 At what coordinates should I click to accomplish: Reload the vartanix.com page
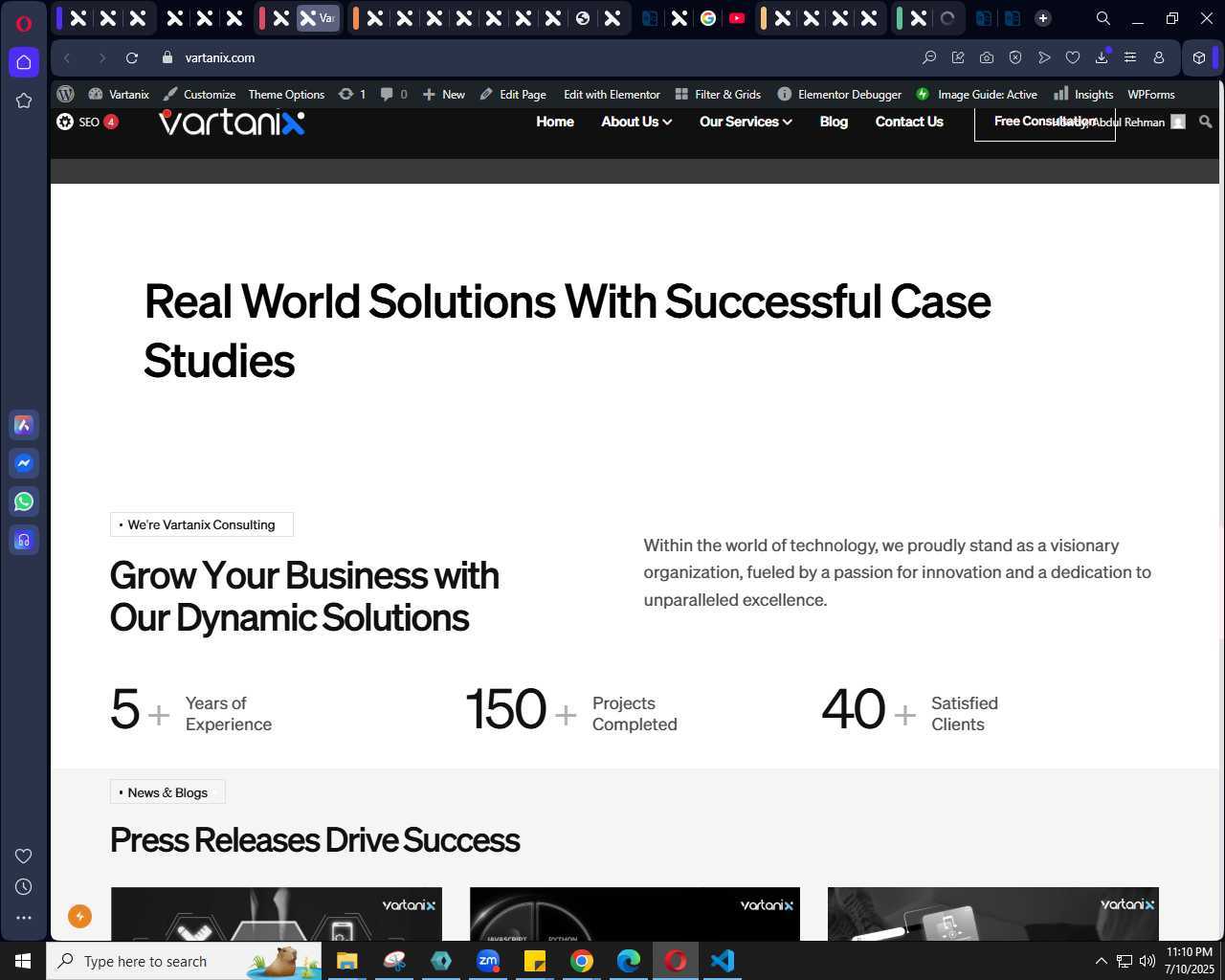(132, 58)
